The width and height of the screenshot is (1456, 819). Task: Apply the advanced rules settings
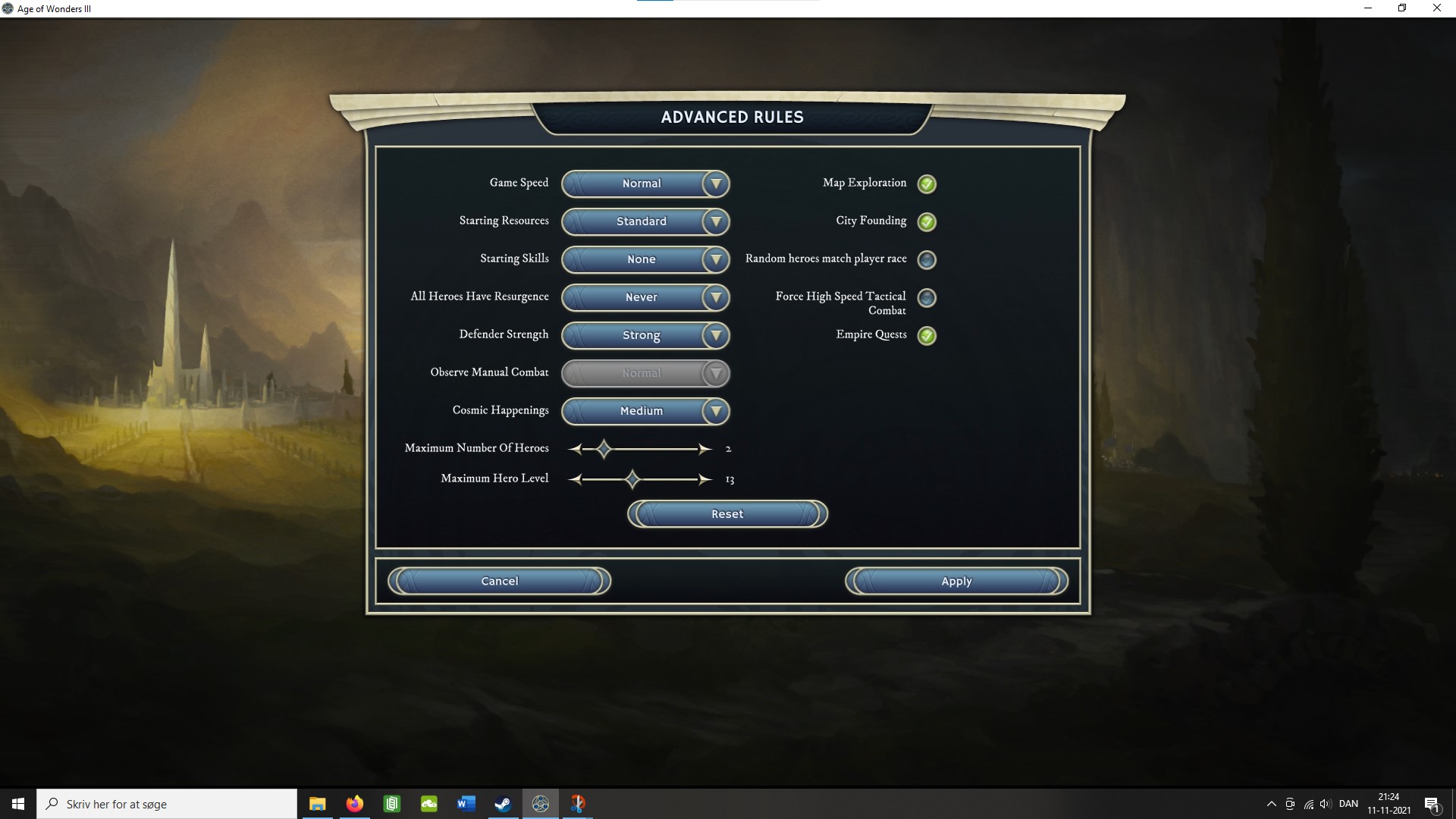[x=956, y=581]
